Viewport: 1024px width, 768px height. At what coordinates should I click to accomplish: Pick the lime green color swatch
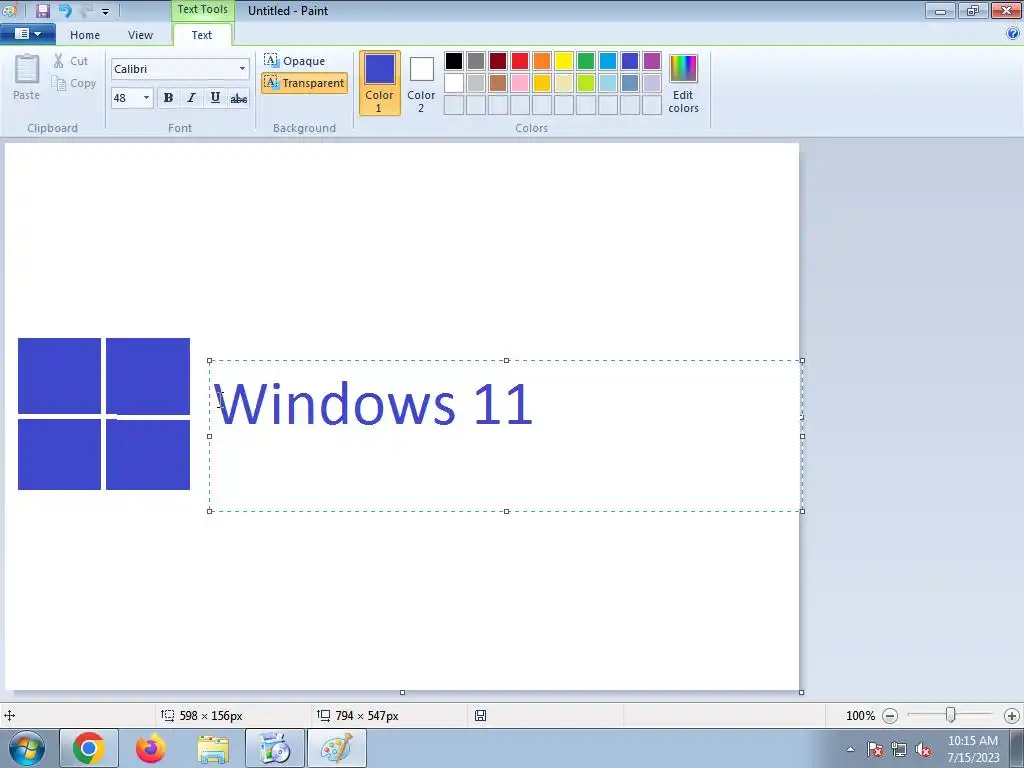[586, 83]
